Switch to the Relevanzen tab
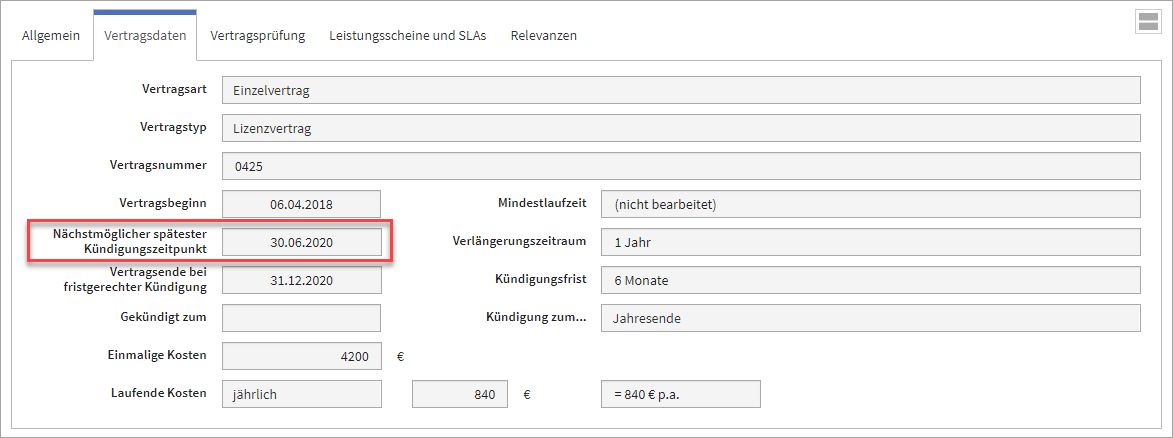The height and width of the screenshot is (438, 1173). (x=543, y=35)
